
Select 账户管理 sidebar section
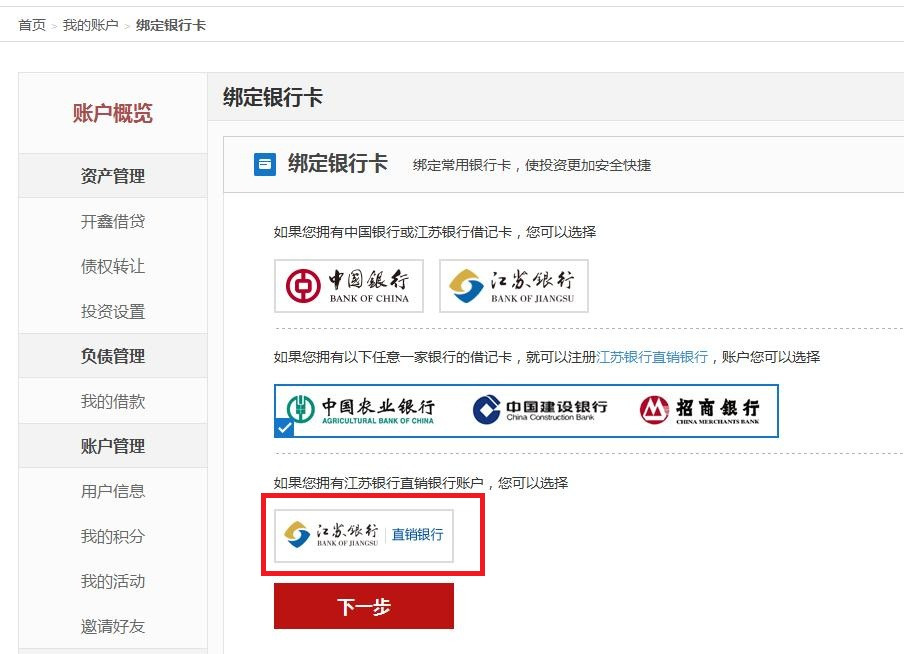[x=113, y=446]
